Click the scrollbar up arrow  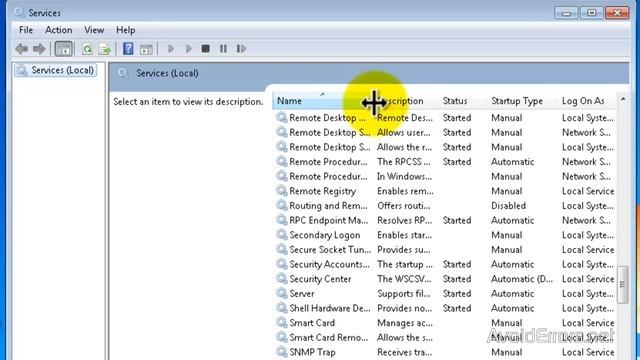(623, 99)
